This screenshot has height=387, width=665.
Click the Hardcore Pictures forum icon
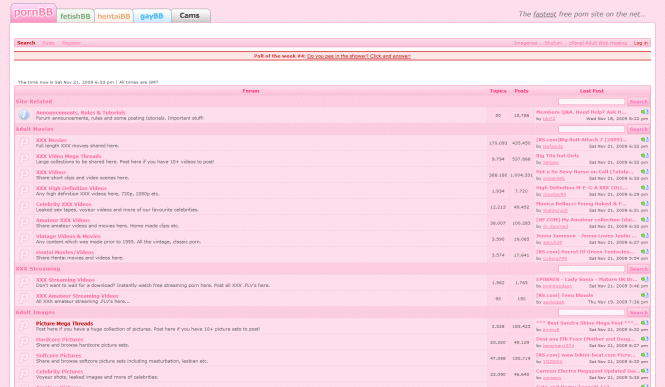click(24, 342)
